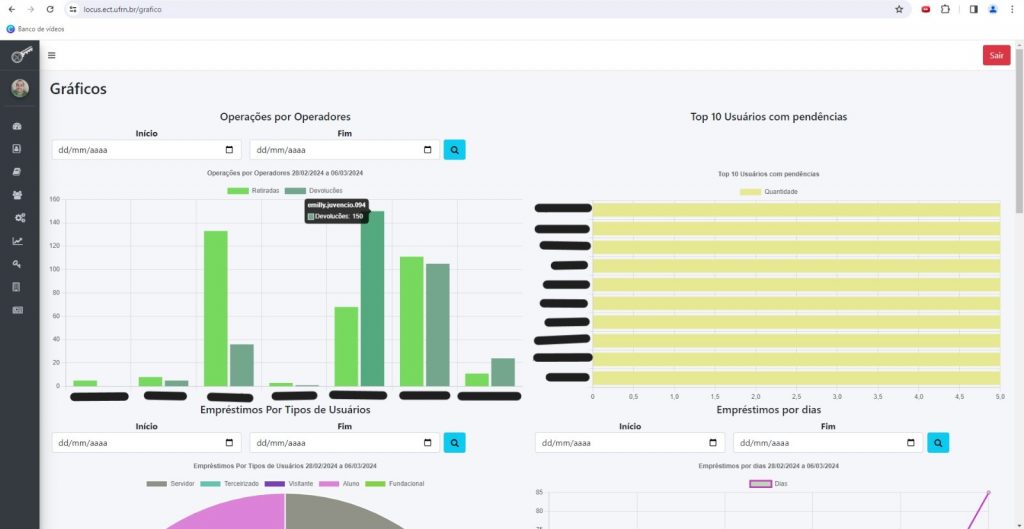Image resolution: width=1024 pixels, height=529 pixels.
Task: Search Operações por Operadores date range
Action: coord(454,150)
